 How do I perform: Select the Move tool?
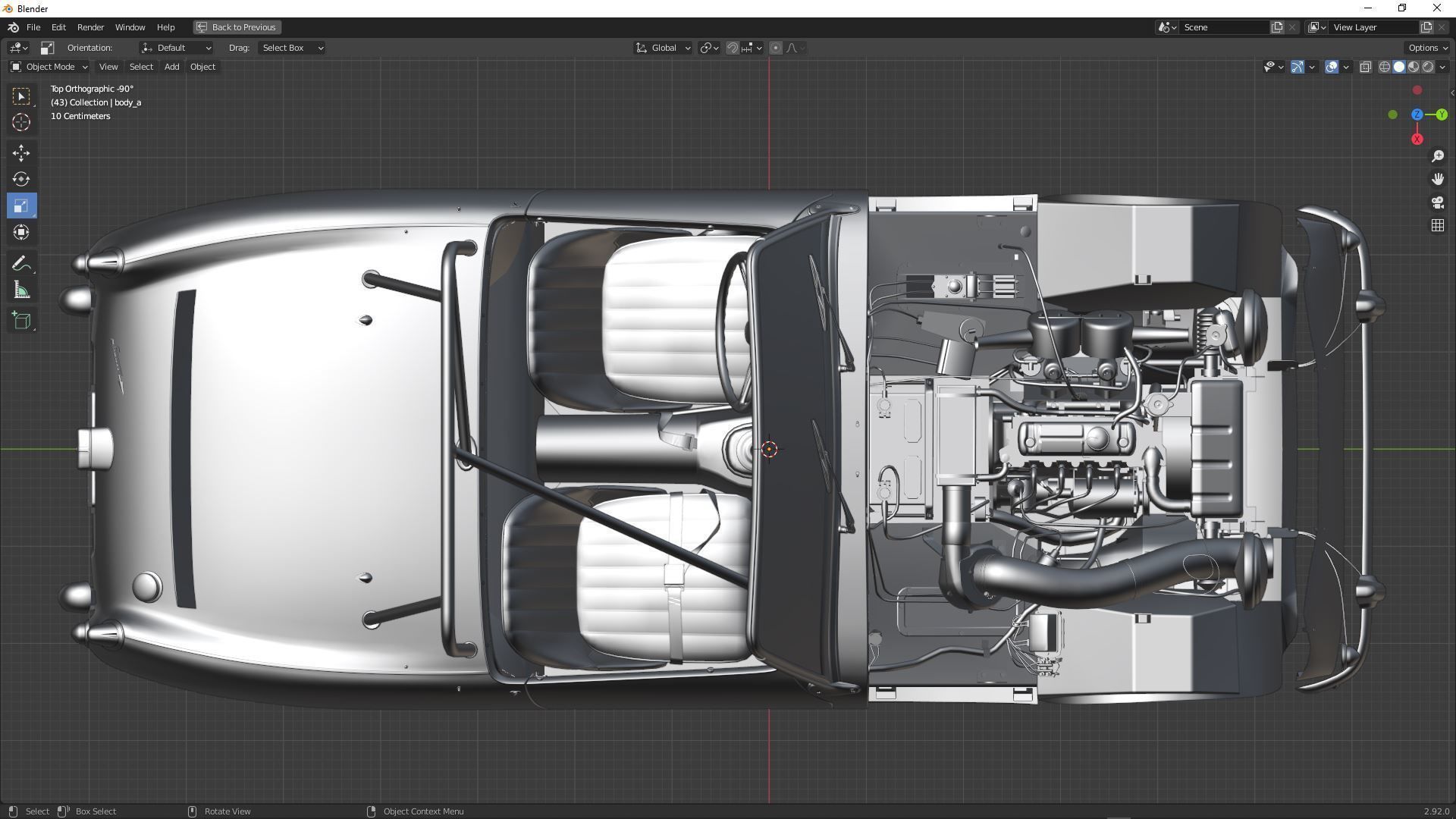tap(21, 153)
